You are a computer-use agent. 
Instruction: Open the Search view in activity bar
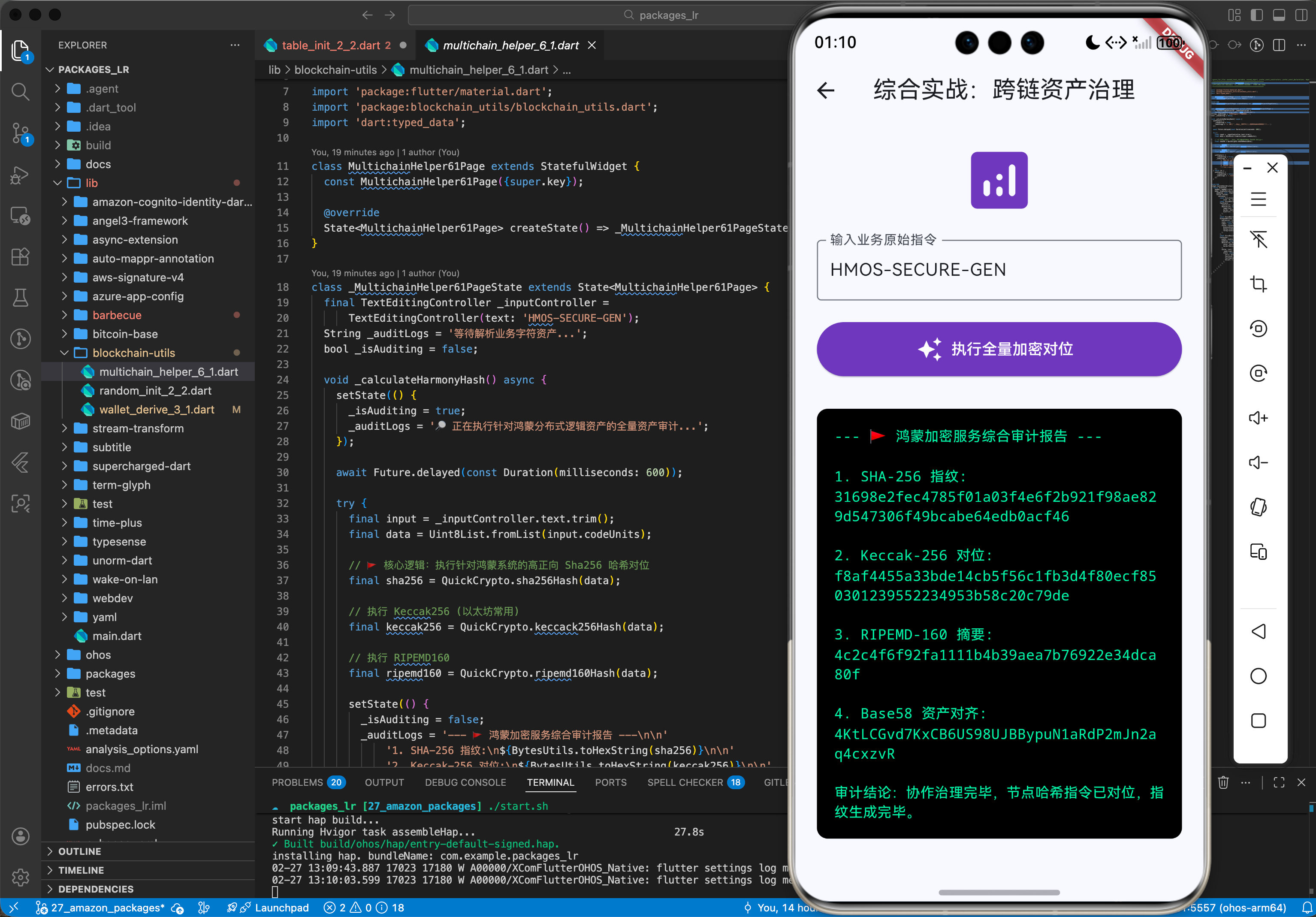[21, 91]
